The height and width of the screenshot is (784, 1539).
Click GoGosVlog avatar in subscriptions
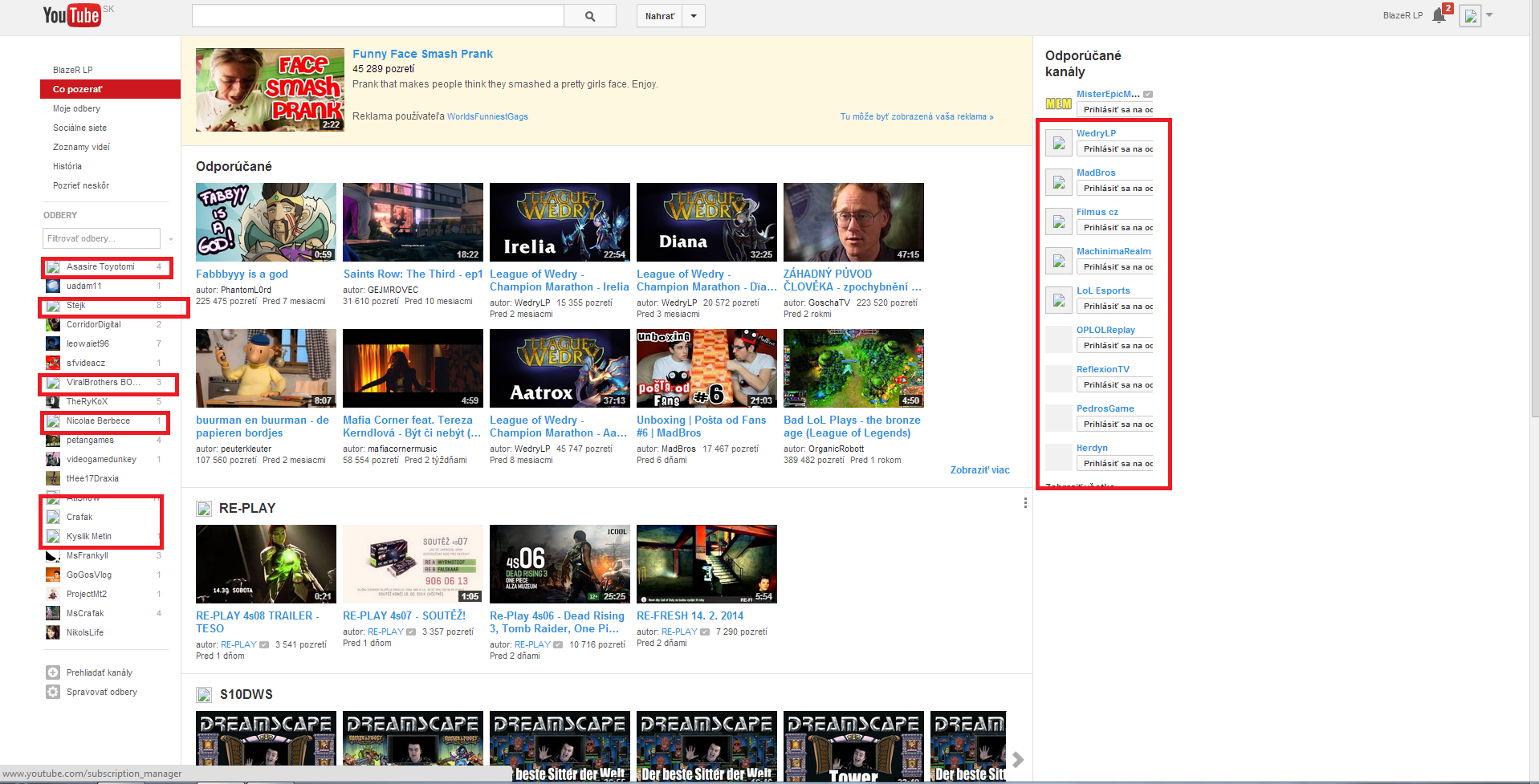click(x=53, y=575)
